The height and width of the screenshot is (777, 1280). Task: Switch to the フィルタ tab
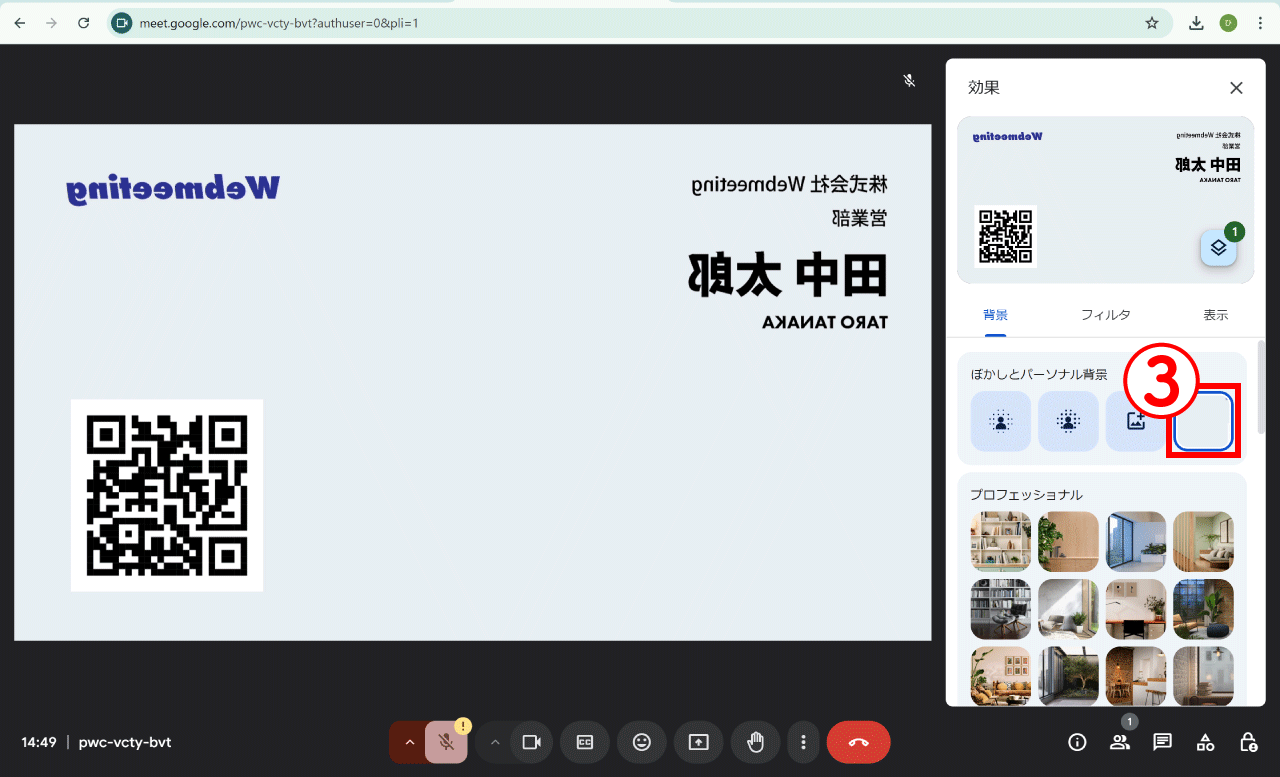tap(1105, 315)
